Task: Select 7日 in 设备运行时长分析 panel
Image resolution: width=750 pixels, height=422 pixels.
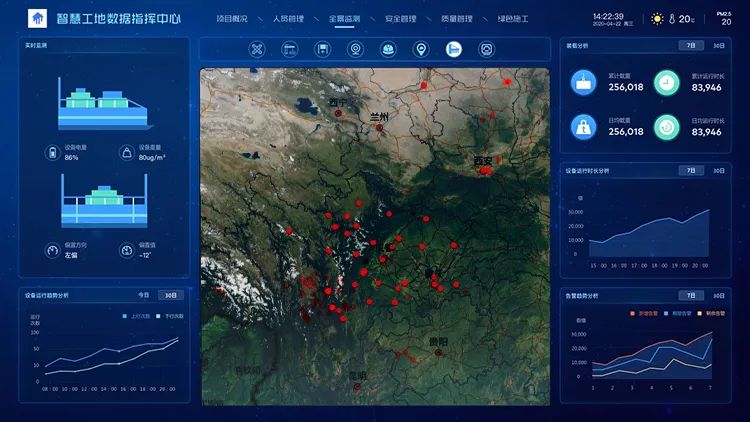Action: click(x=689, y=171)
